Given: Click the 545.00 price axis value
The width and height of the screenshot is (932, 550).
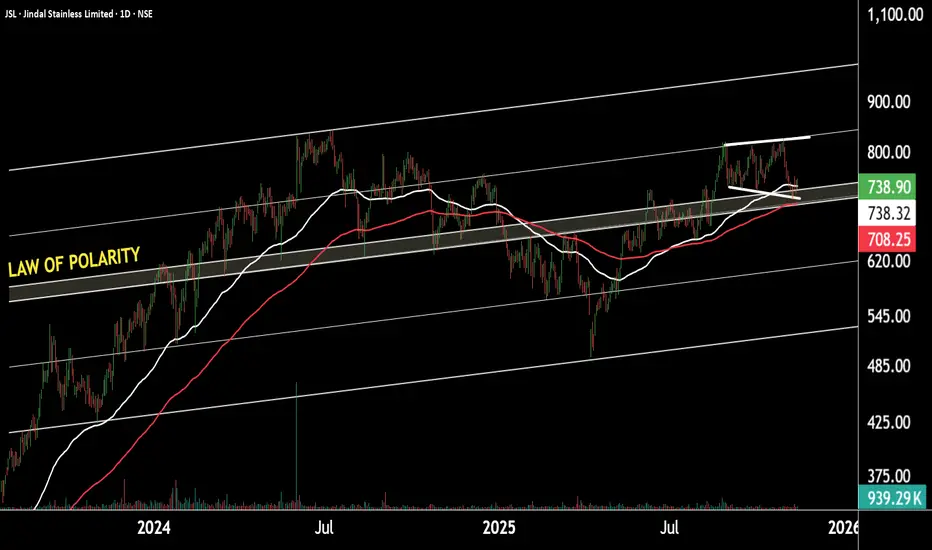Looking at the screenshot, I should pyautogui.click(x=889, y=316).
